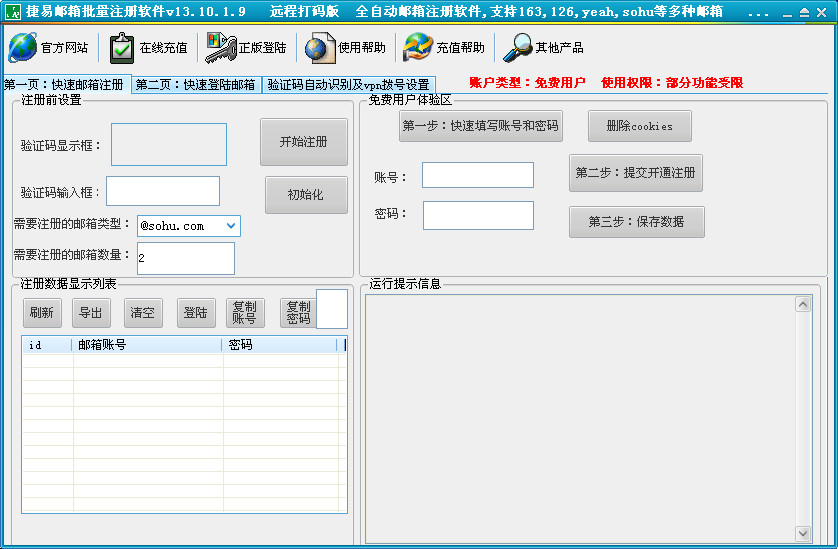Click the 充值帮助 toolbar icon
This screenshot has width=838, height=549.
pos(418,47)
